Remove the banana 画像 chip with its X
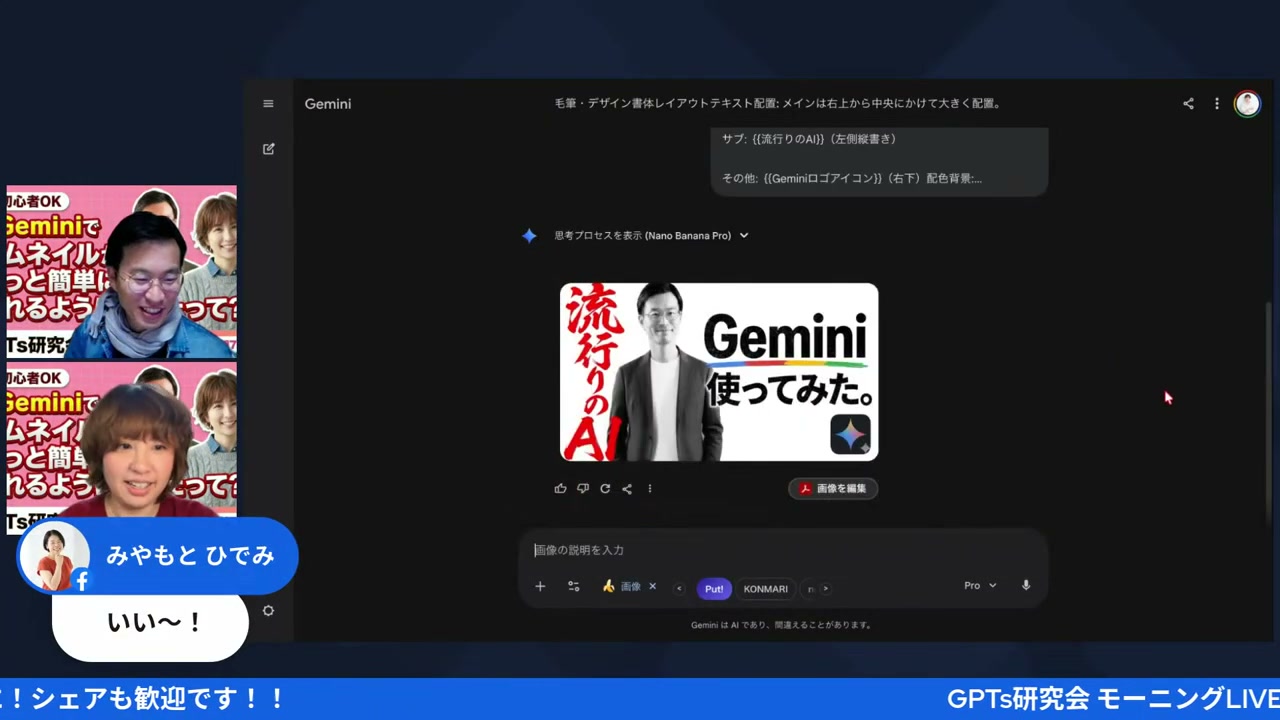The image size is (1280, 720). (652, 587)
